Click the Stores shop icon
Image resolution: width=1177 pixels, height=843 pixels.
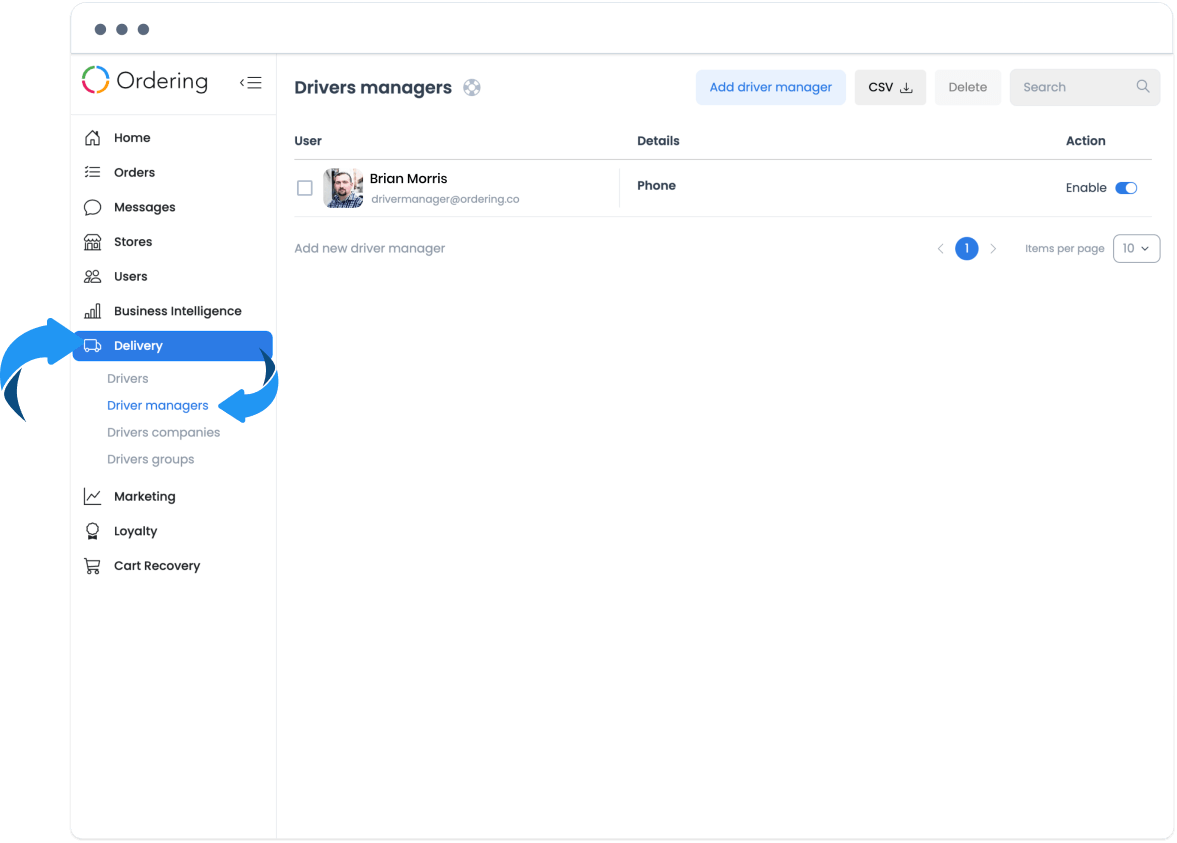tap(92, 242)
